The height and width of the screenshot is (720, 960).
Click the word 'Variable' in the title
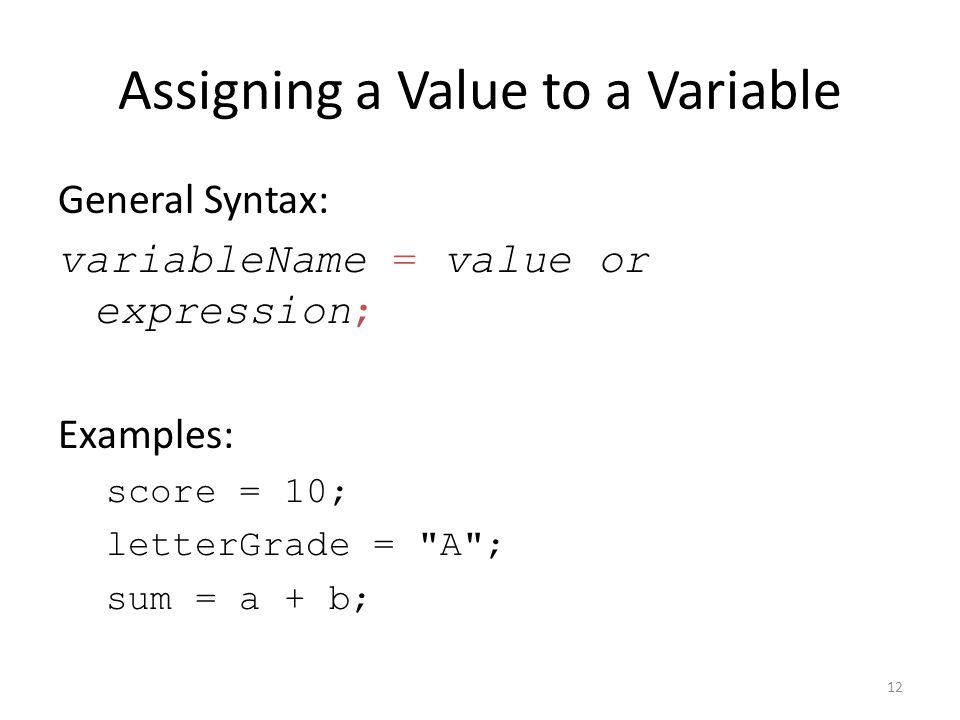tap(744, 92)
